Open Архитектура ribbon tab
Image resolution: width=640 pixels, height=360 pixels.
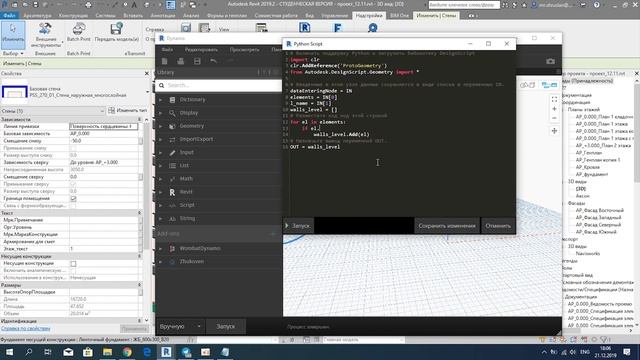(x=38, y=16)
